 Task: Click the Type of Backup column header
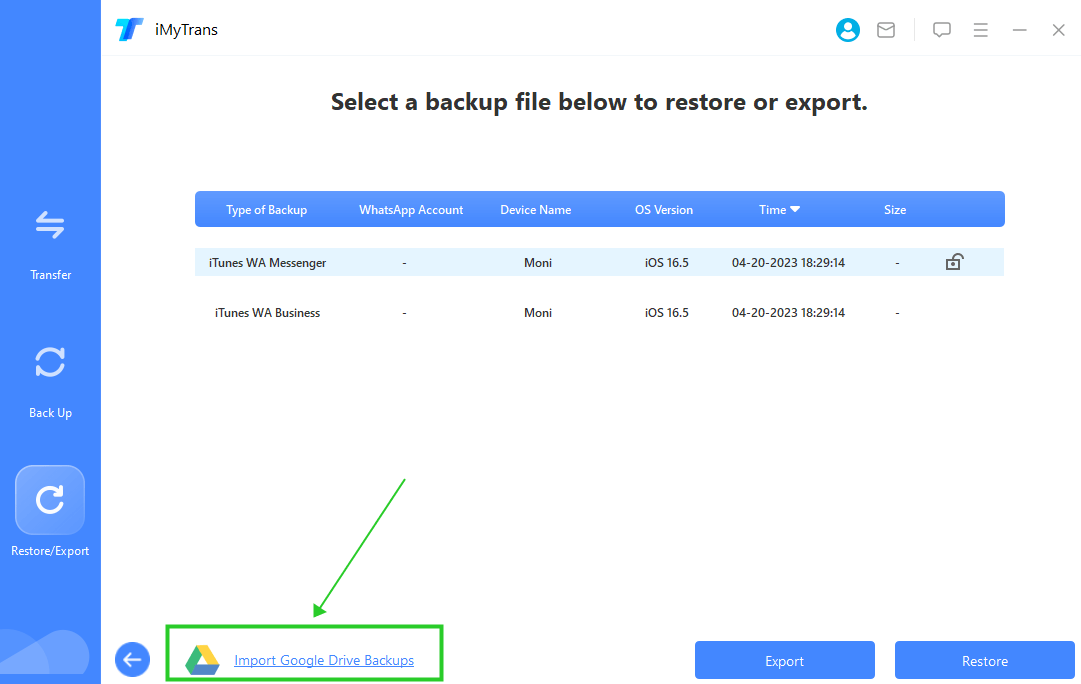click(266, 210)
